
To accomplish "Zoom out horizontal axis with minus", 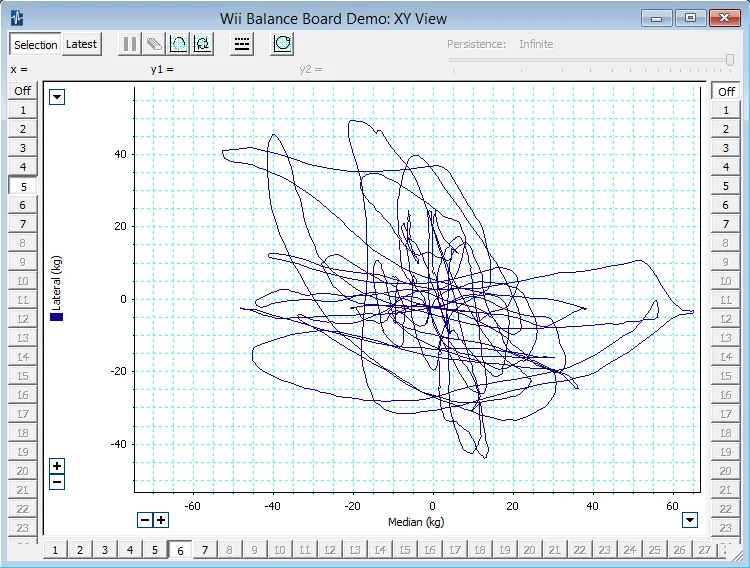I will (145, 520).
